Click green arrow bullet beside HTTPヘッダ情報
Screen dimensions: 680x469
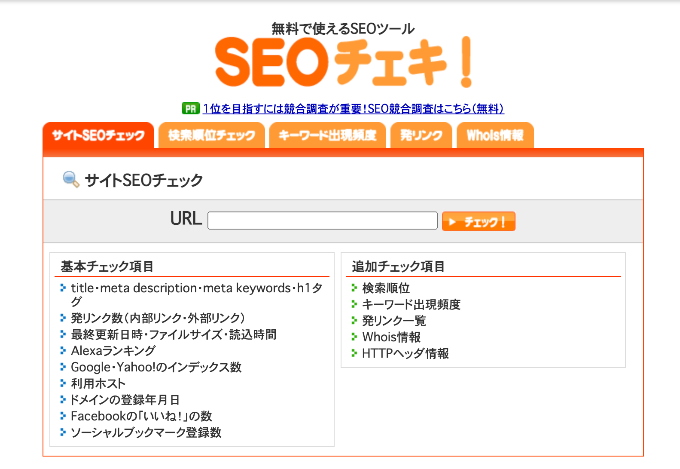pos(354,353)
